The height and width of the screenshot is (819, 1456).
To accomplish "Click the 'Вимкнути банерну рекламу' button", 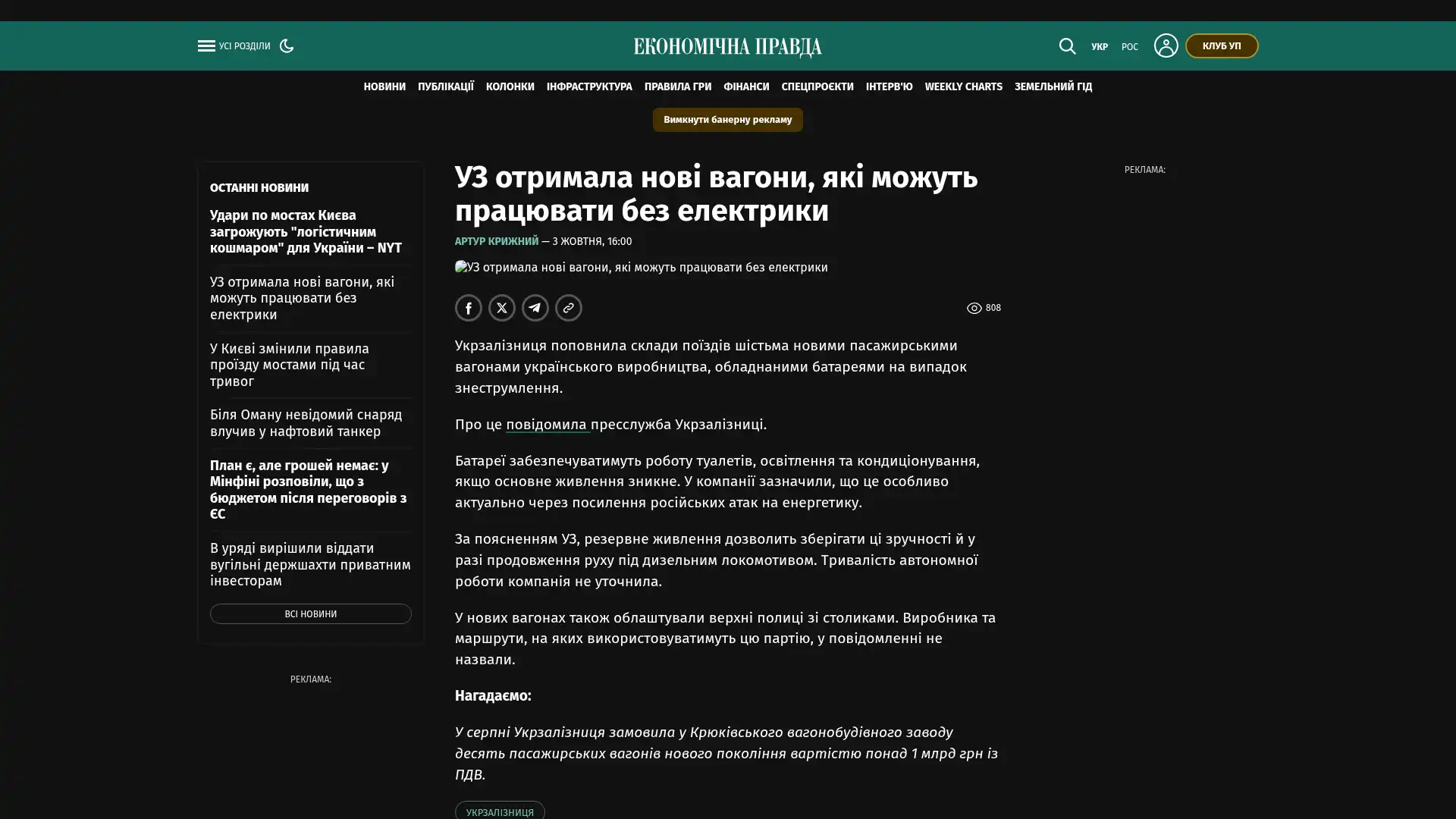I will 727,120.
